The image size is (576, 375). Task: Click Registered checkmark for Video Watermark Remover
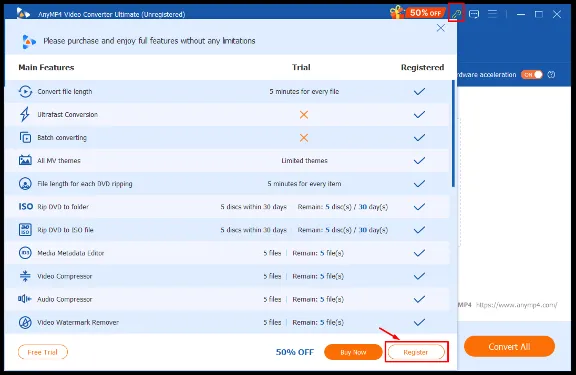419,322
